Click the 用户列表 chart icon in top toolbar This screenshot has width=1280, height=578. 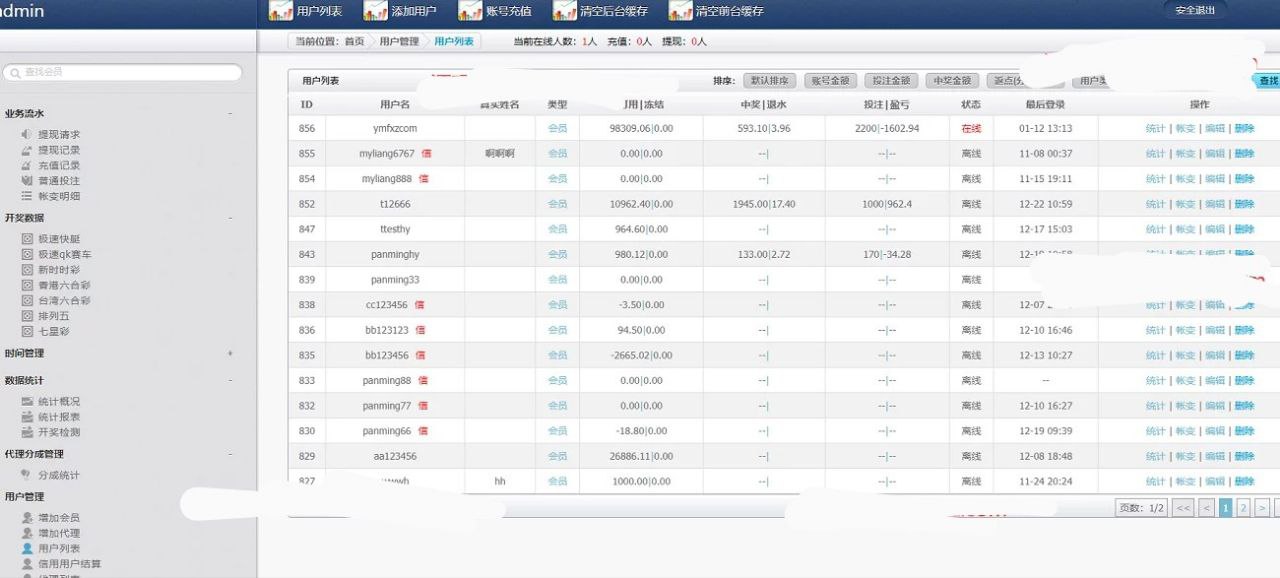click(x=281, y=11)
